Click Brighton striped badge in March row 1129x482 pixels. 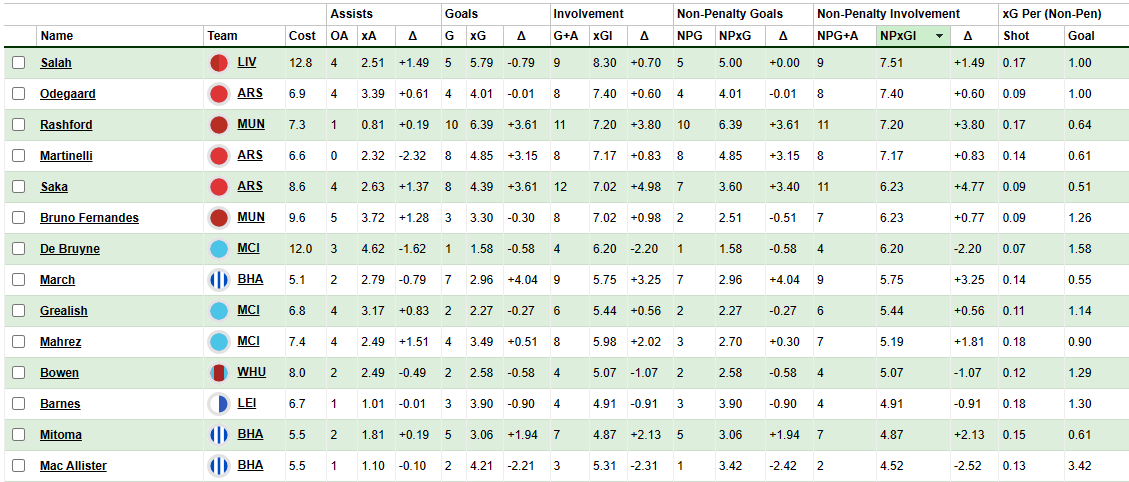(219, 280)
